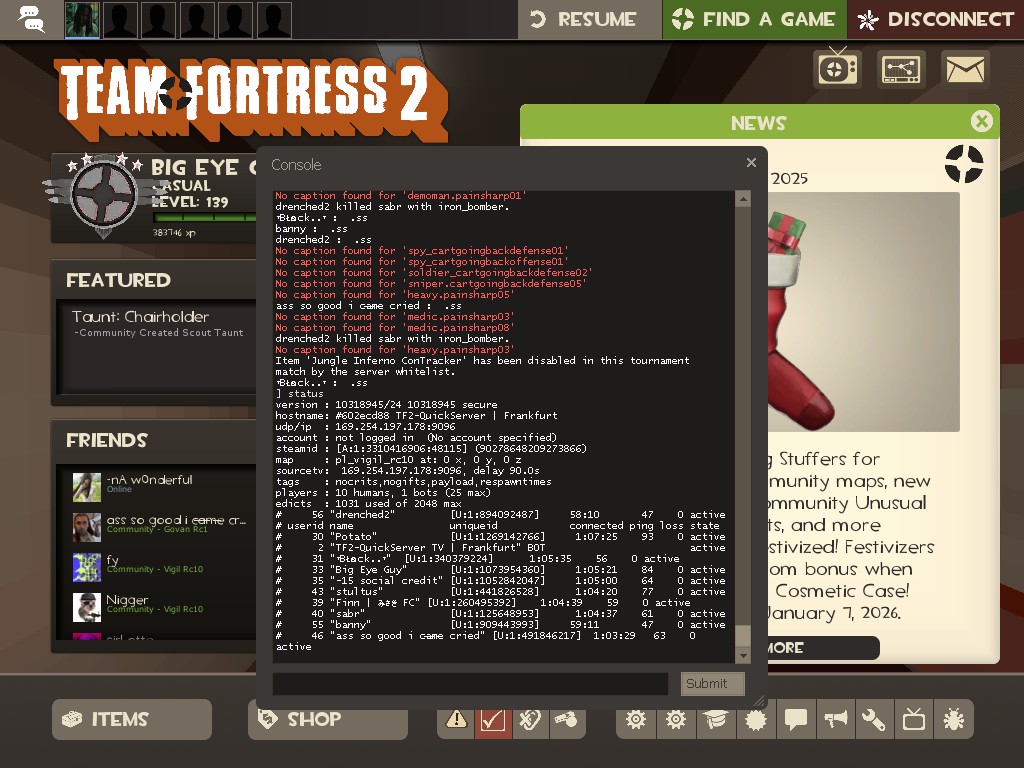1024x768 pixels.
Task: Open the training graduation cap icon
Action: point(716,719)
